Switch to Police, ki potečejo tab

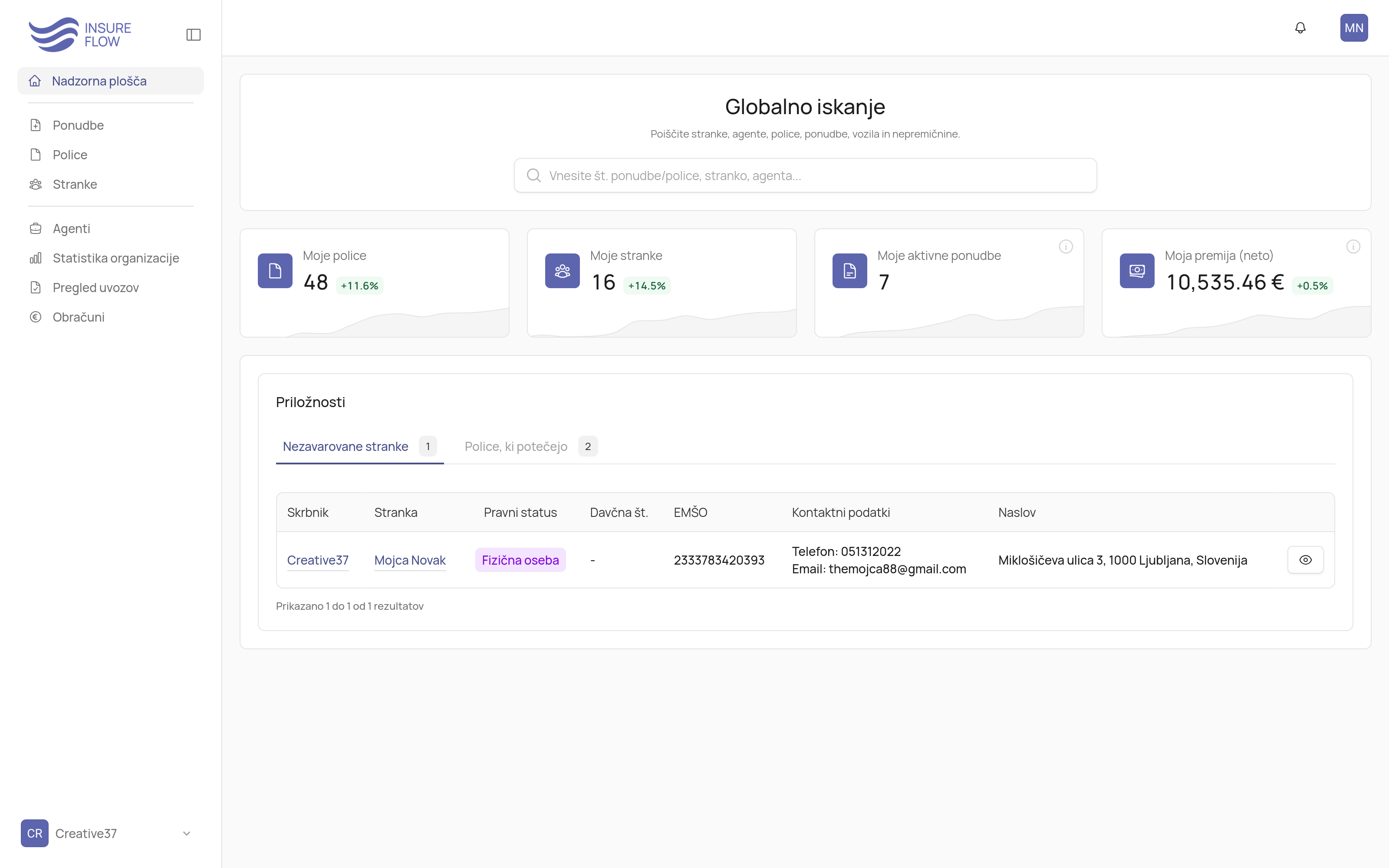coord(516,447)
